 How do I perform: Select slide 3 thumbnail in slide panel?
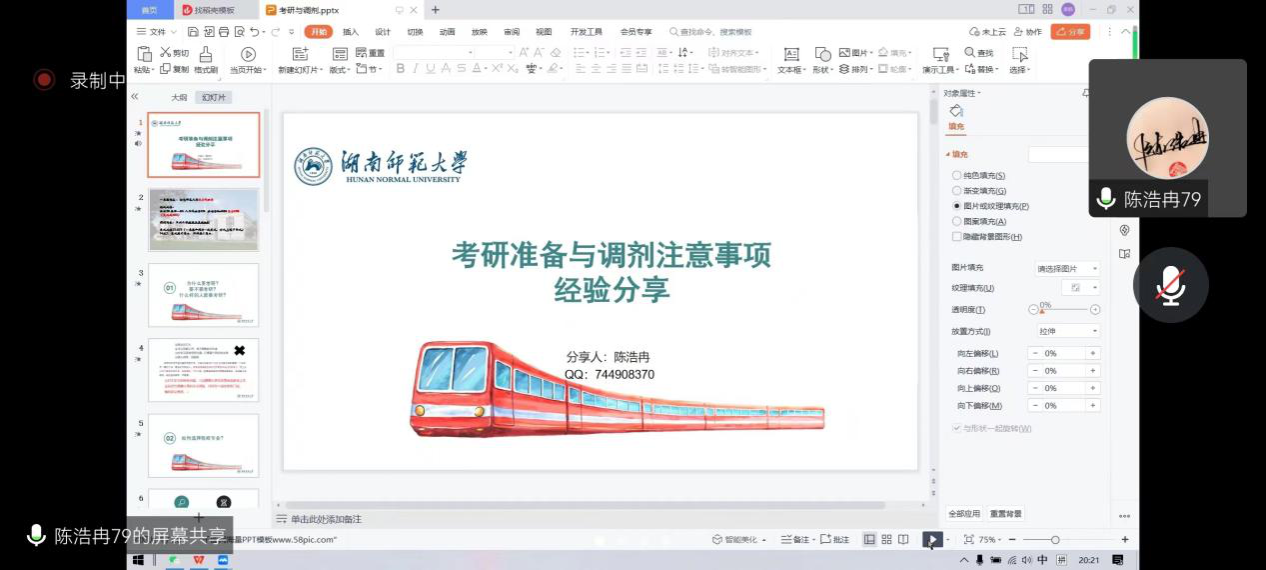(203, 295)
